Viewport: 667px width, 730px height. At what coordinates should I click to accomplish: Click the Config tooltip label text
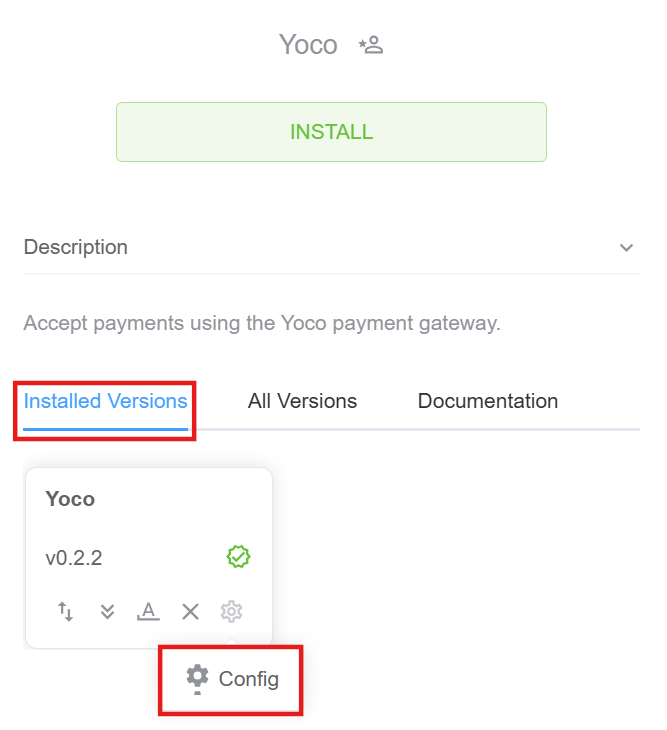point(249,679)
